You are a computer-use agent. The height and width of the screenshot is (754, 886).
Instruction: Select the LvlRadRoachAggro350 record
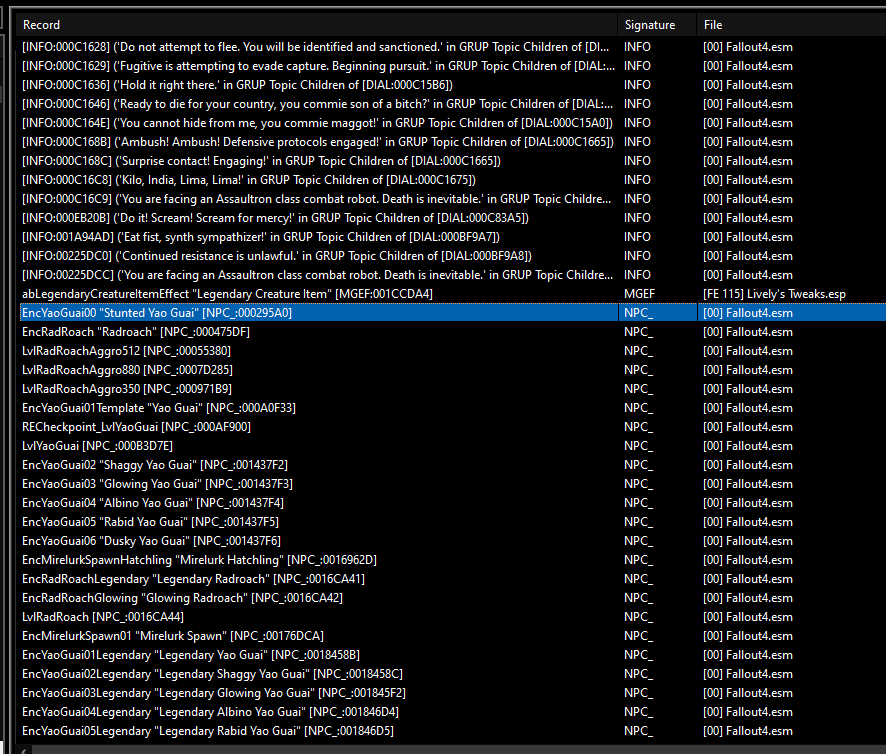coord(452,389)
